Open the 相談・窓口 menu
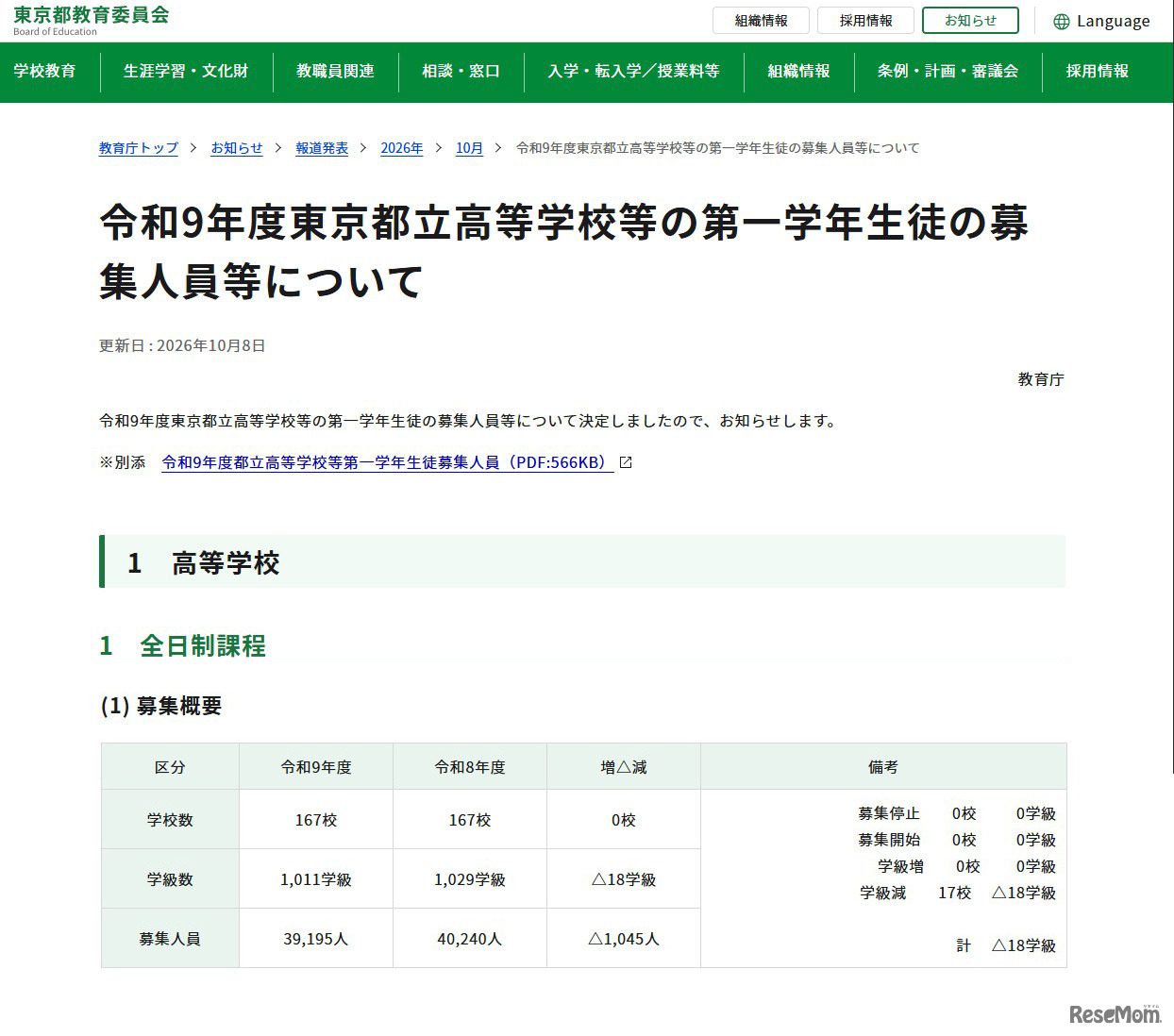Image resolution: width=1174 pixels, height=1036 pixels. coord(461,71)
